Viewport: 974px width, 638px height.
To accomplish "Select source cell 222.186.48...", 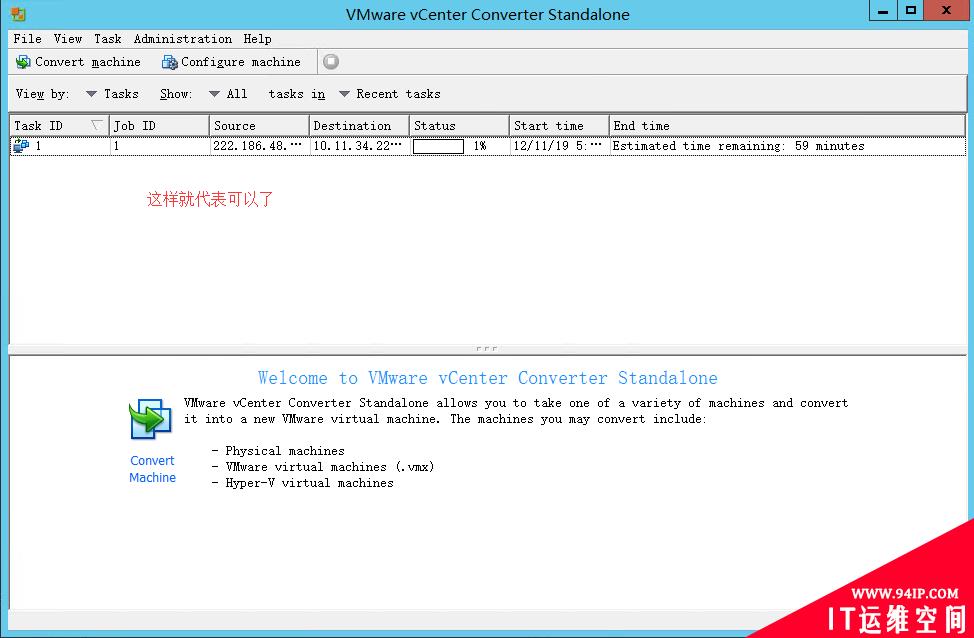I will [258, 146].
